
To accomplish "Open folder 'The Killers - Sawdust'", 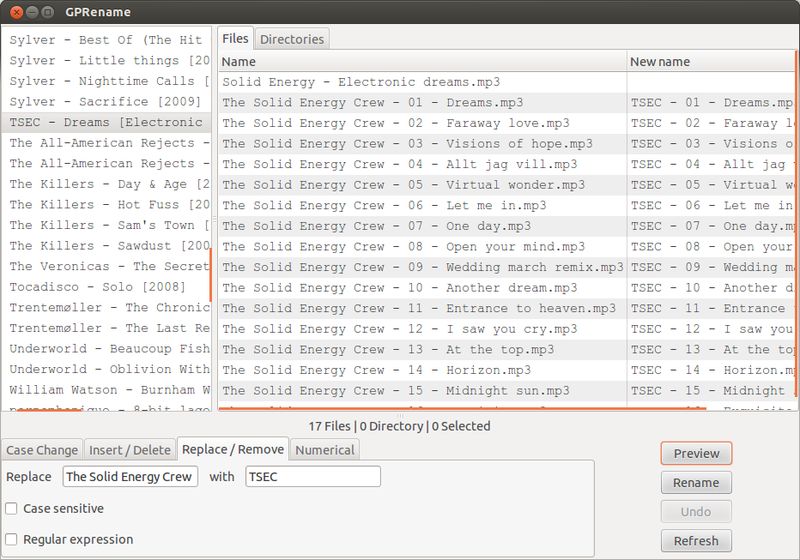I will click(x=106, y=246).
